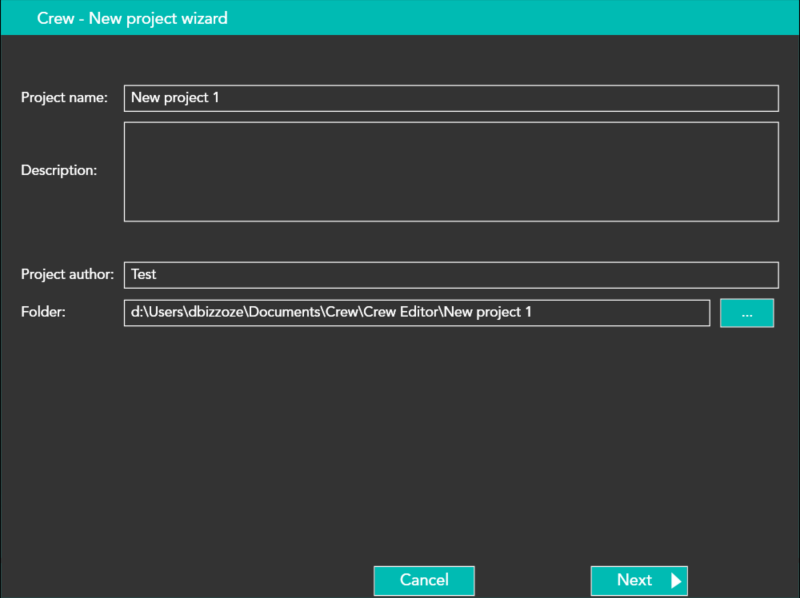Click the 'Description:' label
The image size is (800, 598).
point(59,171)
